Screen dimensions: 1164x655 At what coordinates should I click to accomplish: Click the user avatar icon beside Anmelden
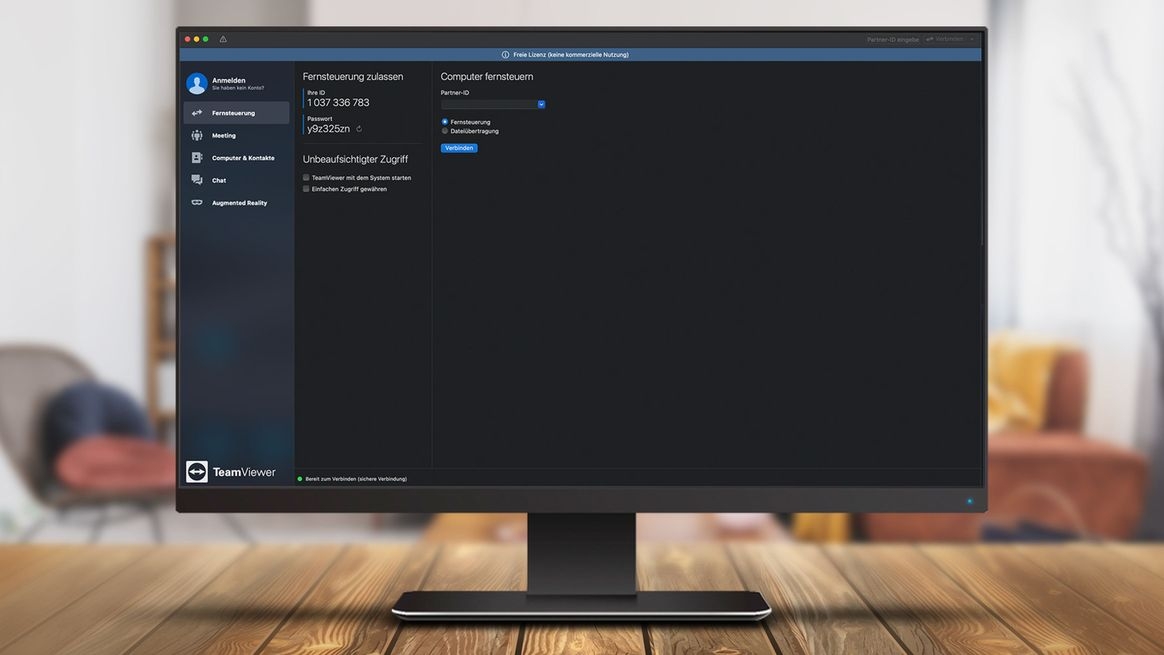pyautogui.click(x=196, y=84)
